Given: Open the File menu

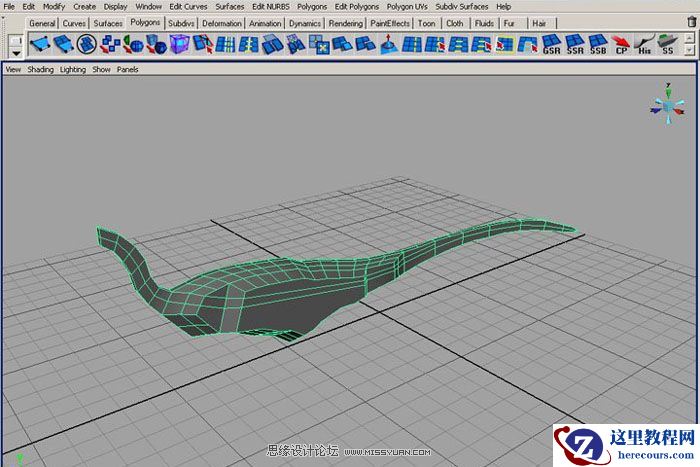Looking at the screenshot, I should 9,7.
